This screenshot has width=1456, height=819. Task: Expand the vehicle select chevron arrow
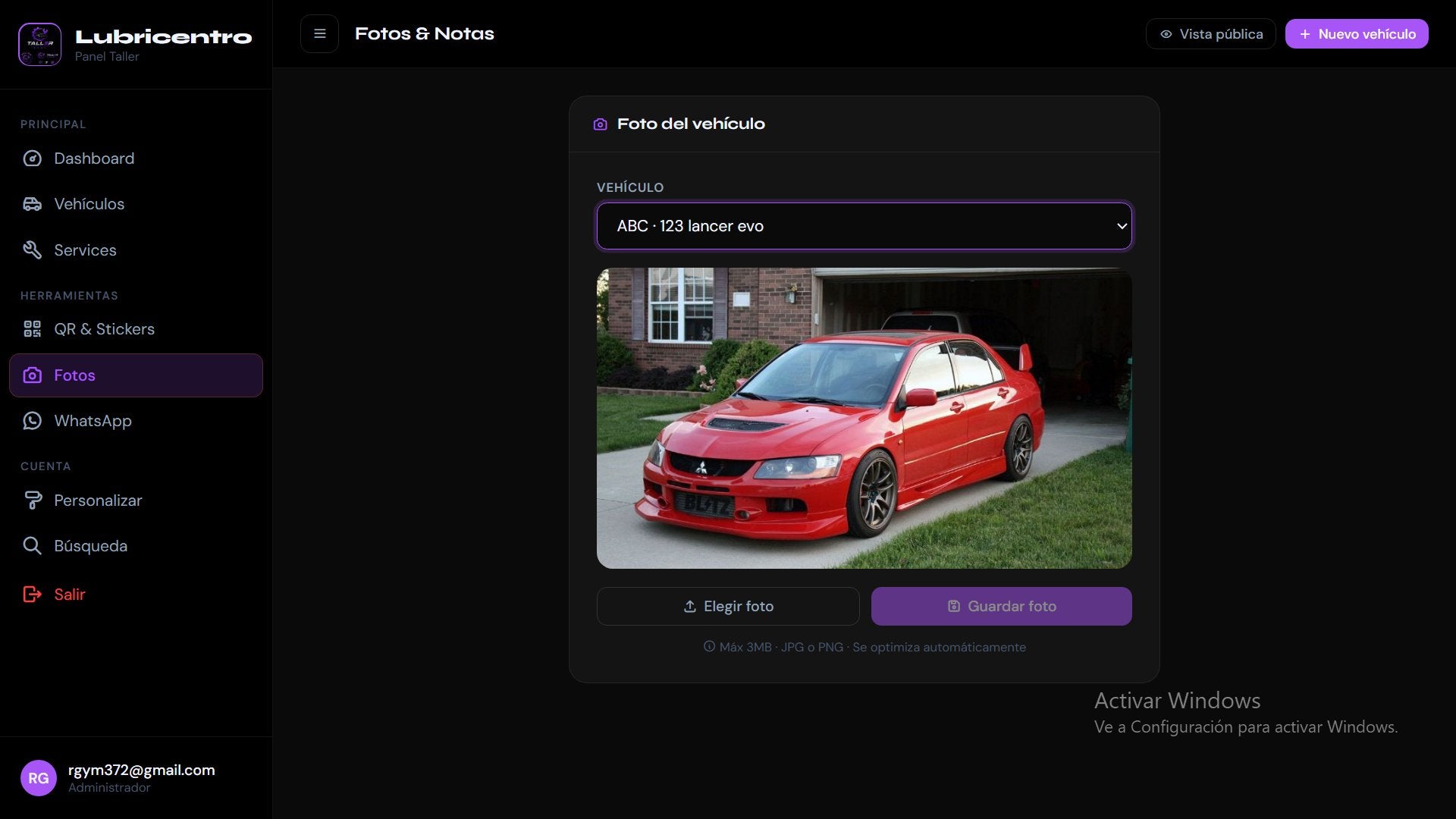tap(1122, 226)
